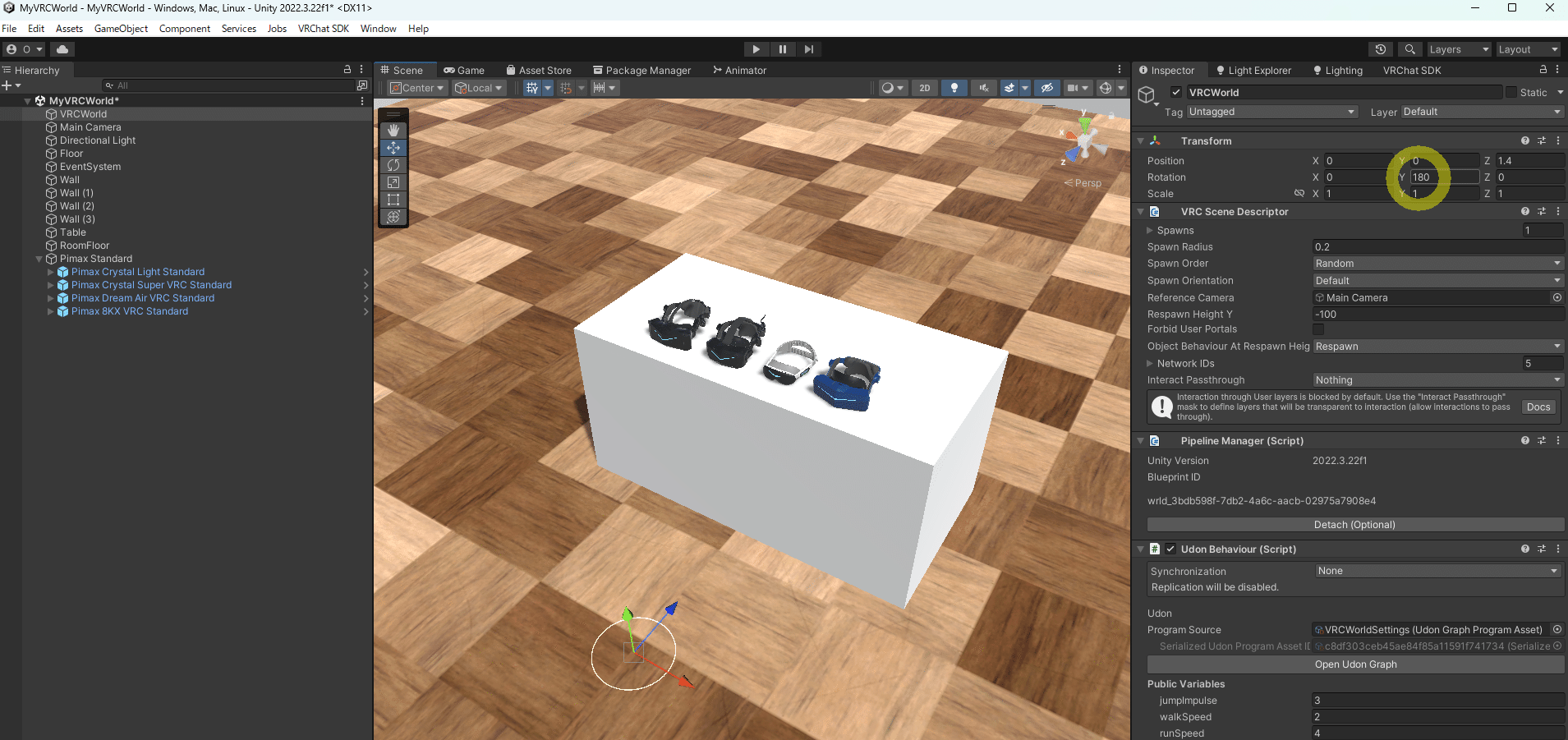Screen dimensions: 1568x740
Task: Toggle scene lighting button
Action: point(954,88)
